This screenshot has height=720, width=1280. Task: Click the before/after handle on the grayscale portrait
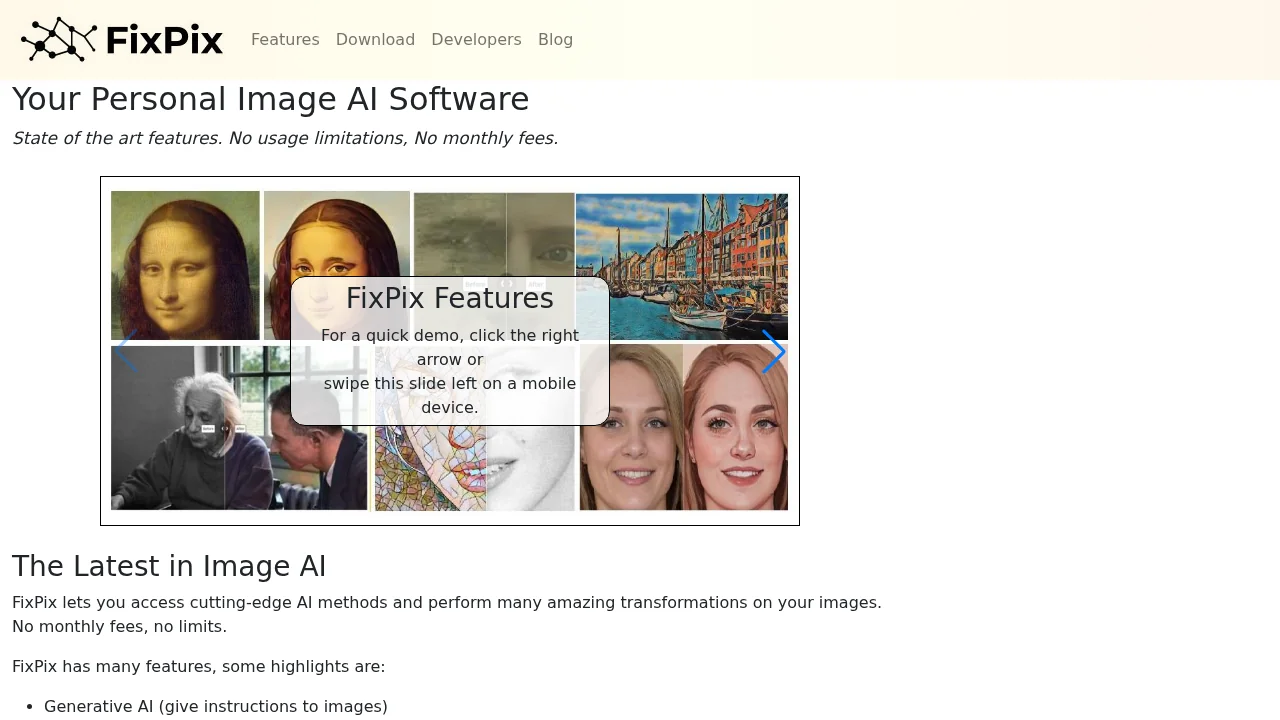click(x=507, y=283)
